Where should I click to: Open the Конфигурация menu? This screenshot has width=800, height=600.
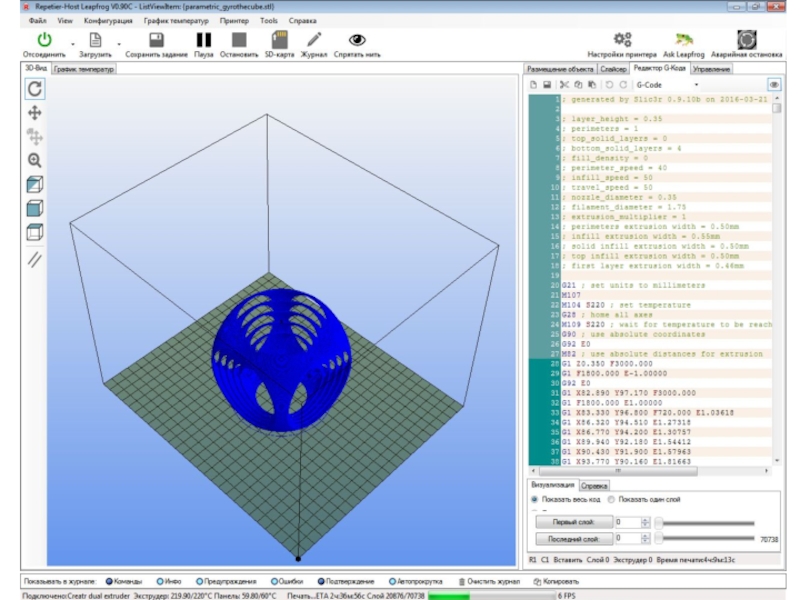tap(108, 20)
